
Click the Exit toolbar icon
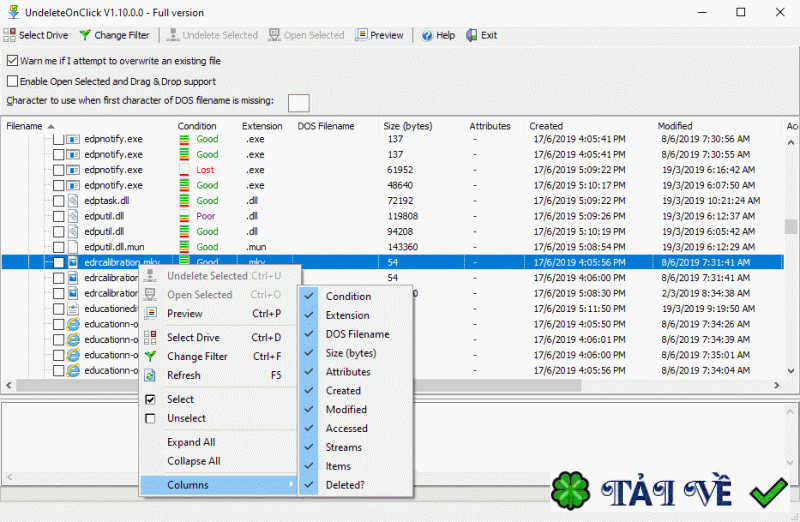[x=471, y=35]
